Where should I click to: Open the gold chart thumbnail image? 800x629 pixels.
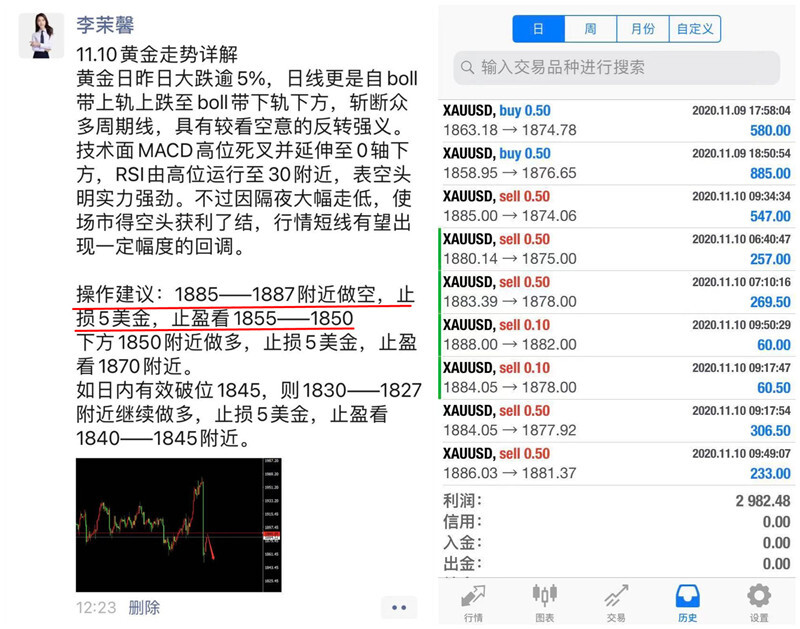click(179, 525)
